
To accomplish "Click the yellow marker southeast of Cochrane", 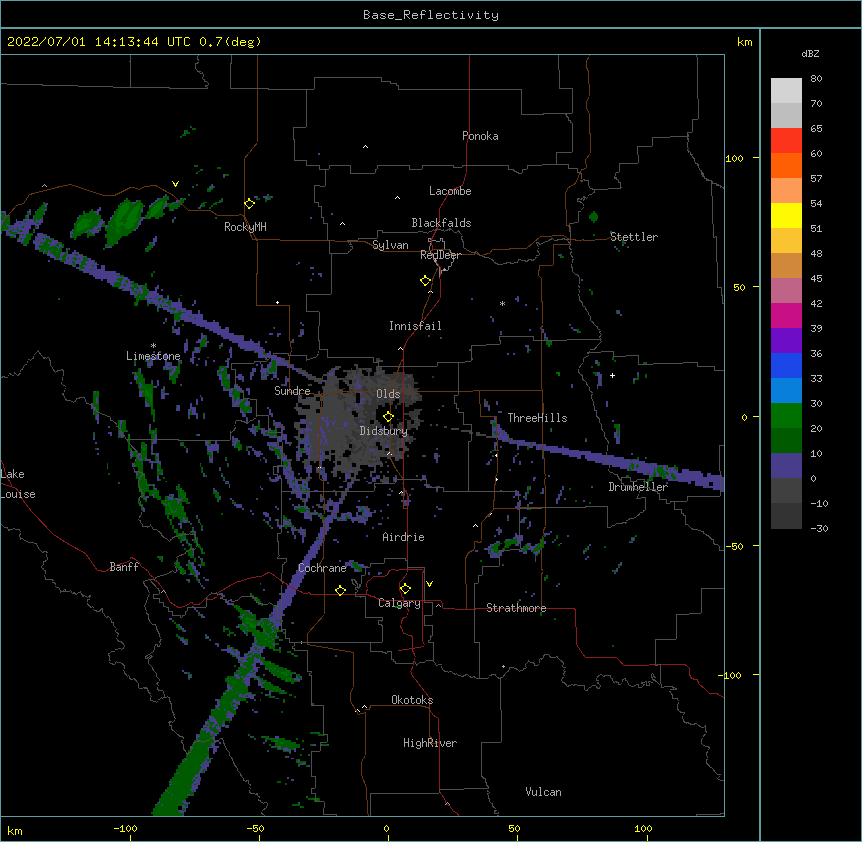I will point(340,590).
